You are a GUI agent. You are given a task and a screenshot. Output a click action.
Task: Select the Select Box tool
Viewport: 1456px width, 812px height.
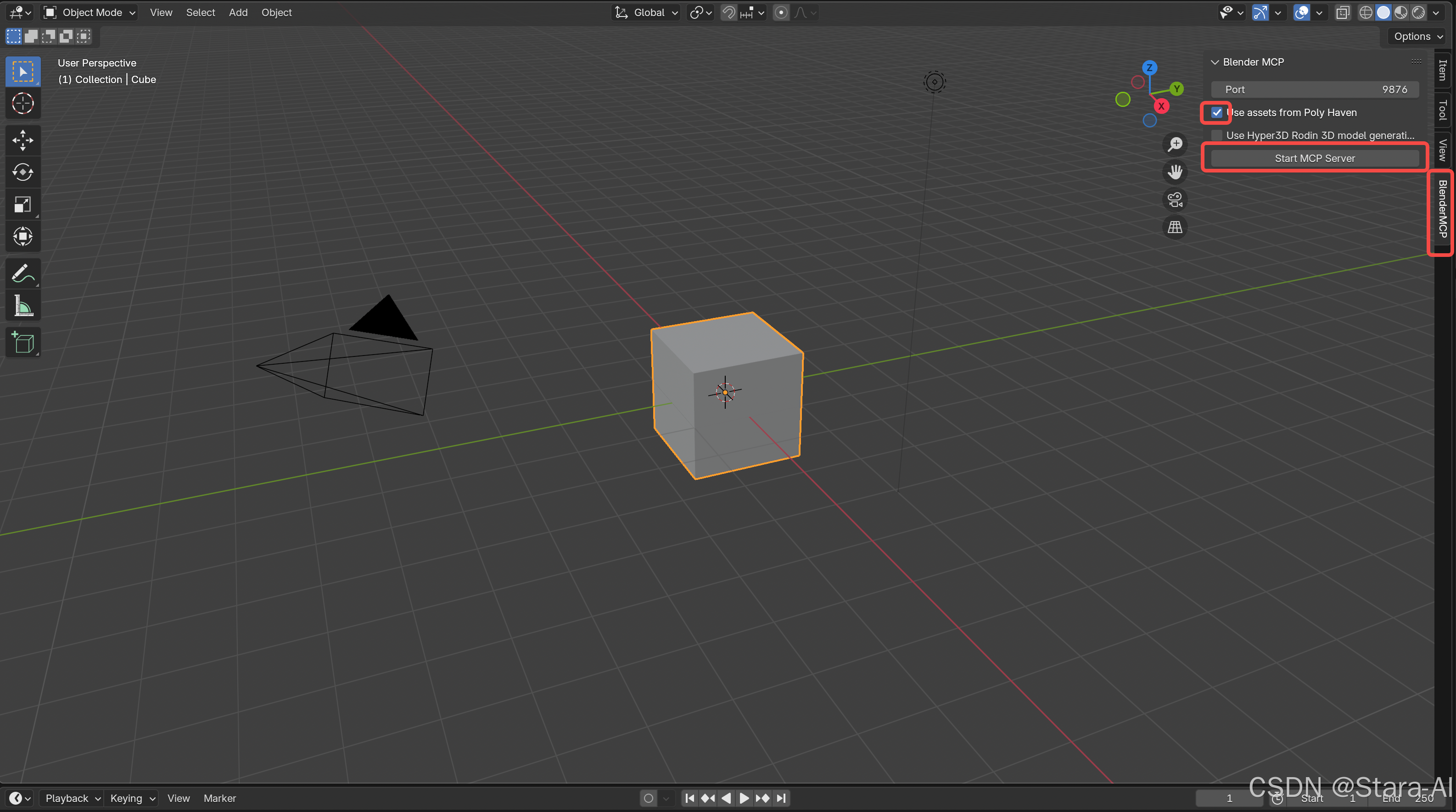(x=22, y=72)
